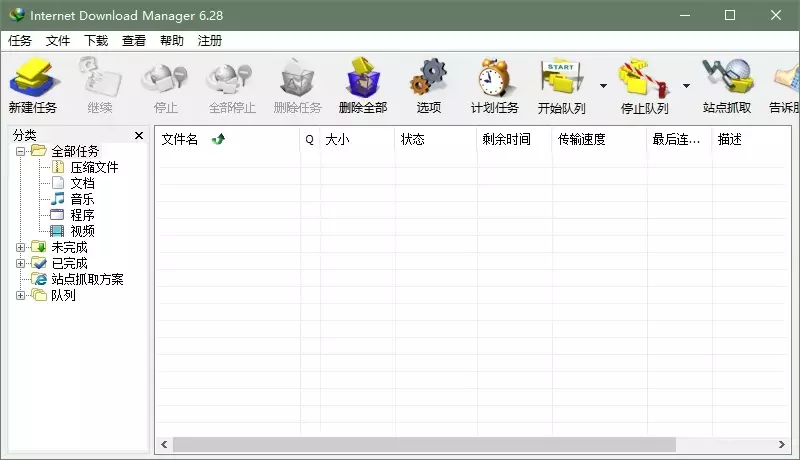
Task: Expand the 未完成 tree node
Action: (x=20, y=247)
